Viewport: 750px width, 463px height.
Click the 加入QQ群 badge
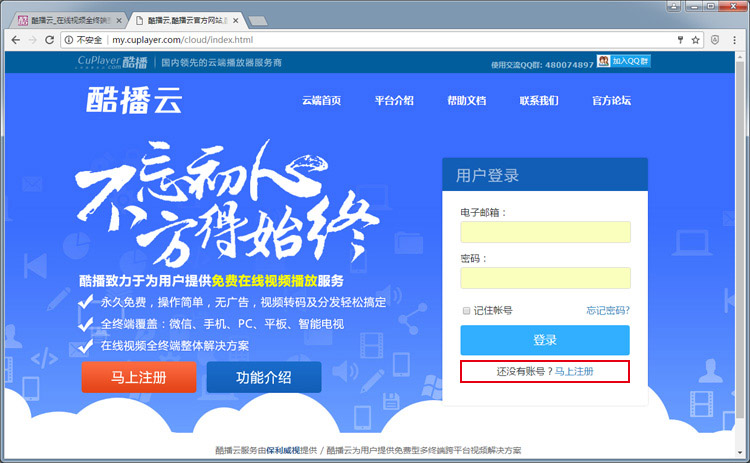(624, 62)
